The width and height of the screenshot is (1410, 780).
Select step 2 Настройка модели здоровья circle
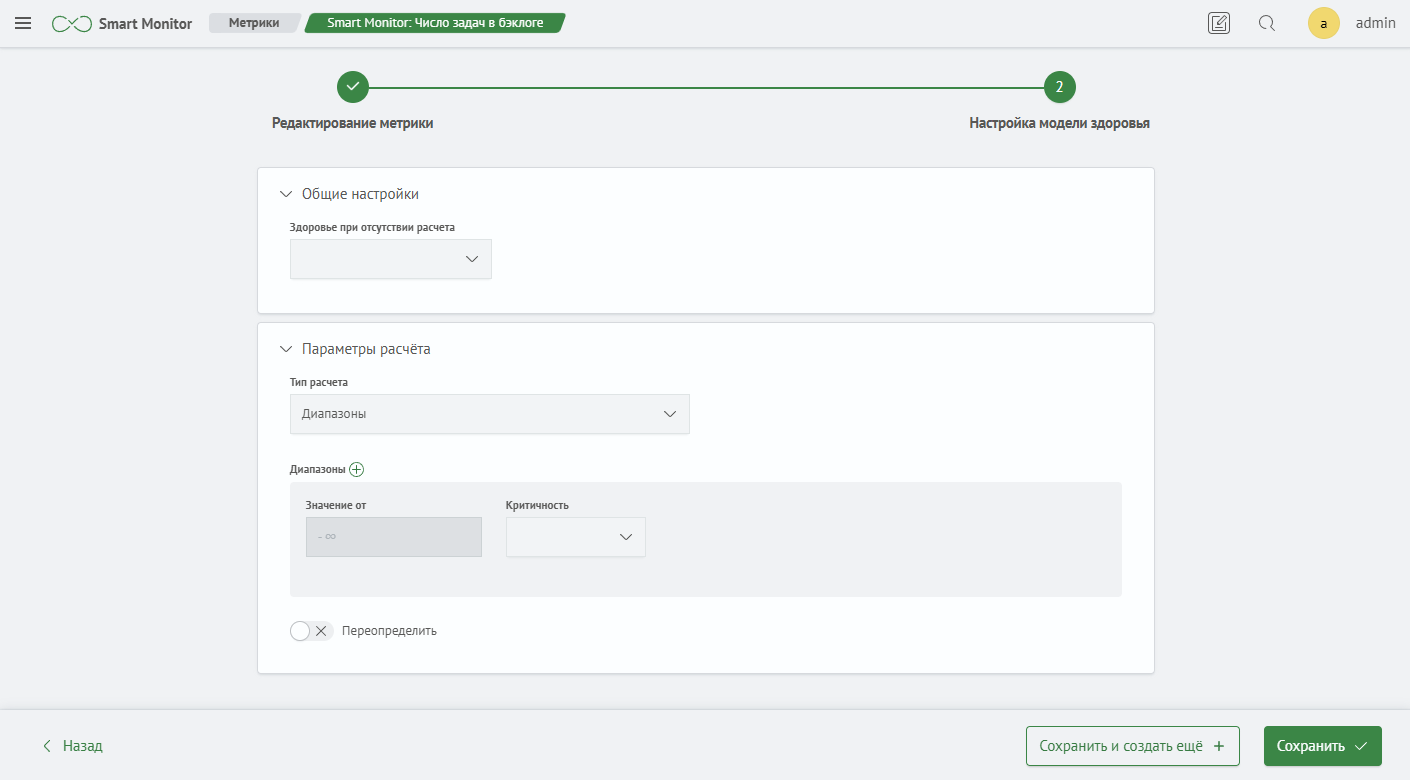click(1059, 87)
